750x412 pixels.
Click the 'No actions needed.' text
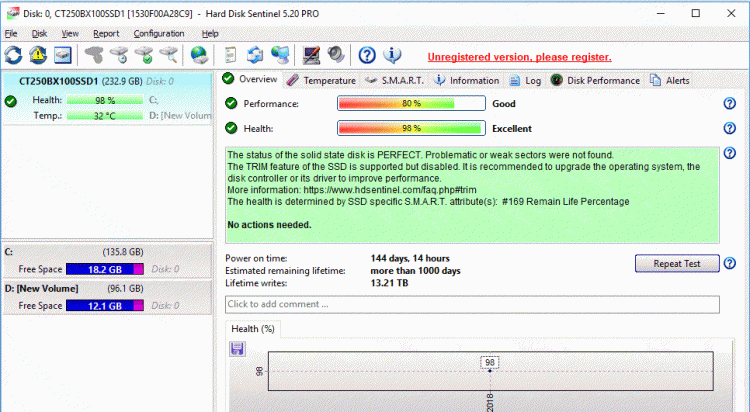pyautogui.click(x=269, y=225)
